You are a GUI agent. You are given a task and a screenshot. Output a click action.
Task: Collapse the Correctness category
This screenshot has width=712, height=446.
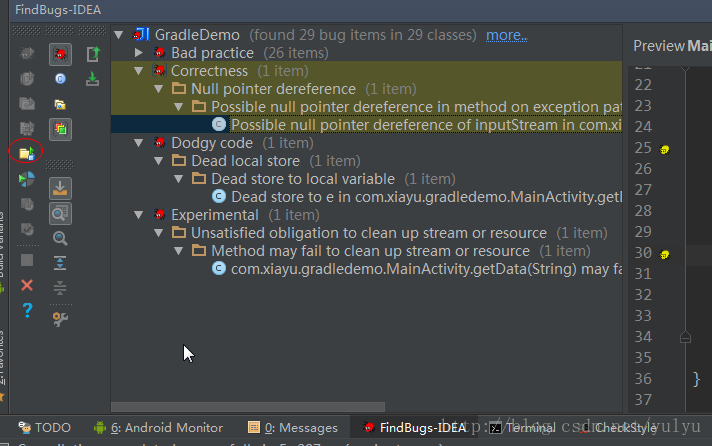pos(138,71)
